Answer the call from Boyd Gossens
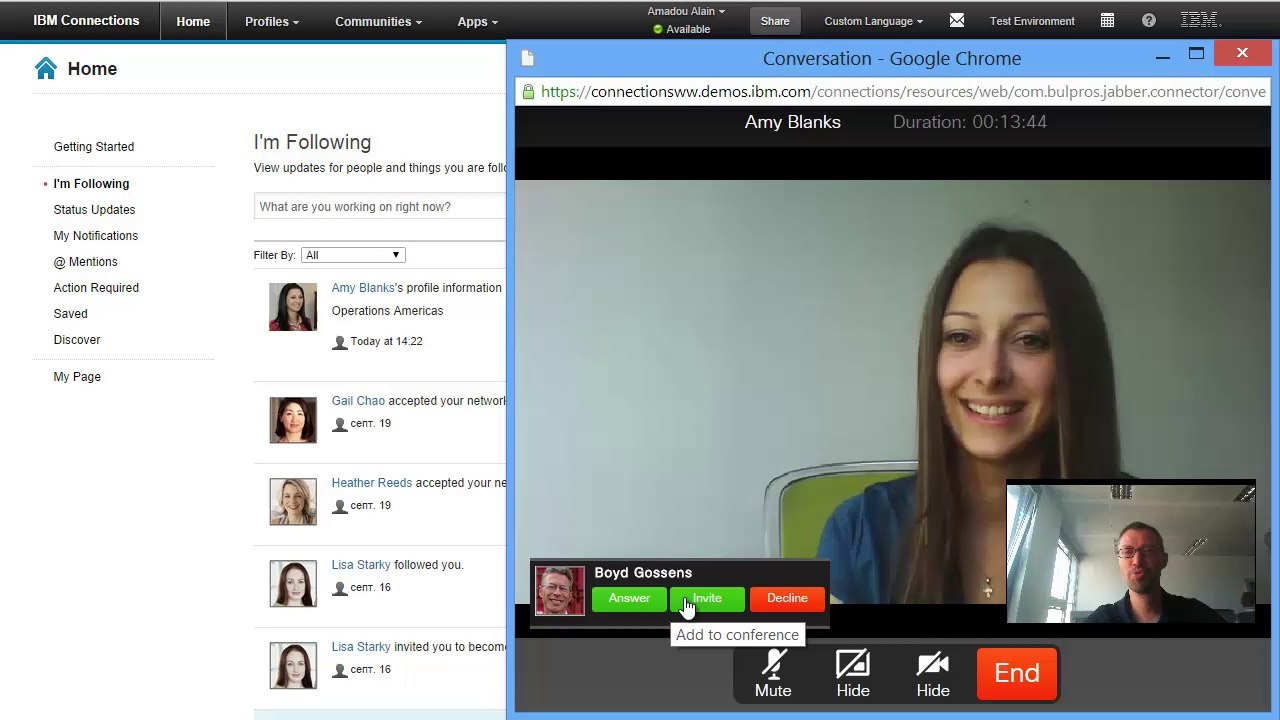This screenshot has width=1280, height=720. (629, 598)
